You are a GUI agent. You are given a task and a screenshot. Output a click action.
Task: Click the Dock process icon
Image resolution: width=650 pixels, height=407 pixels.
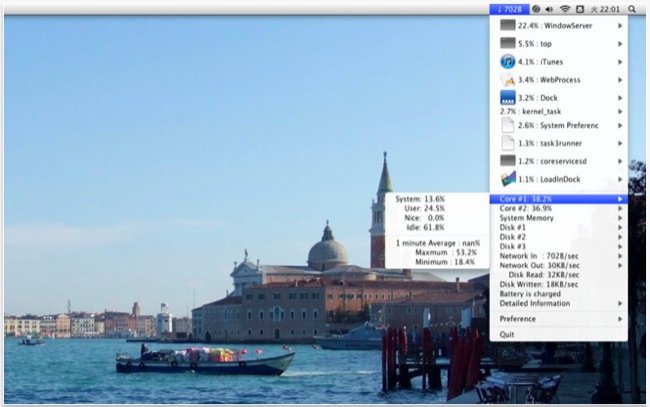(507, 98)
